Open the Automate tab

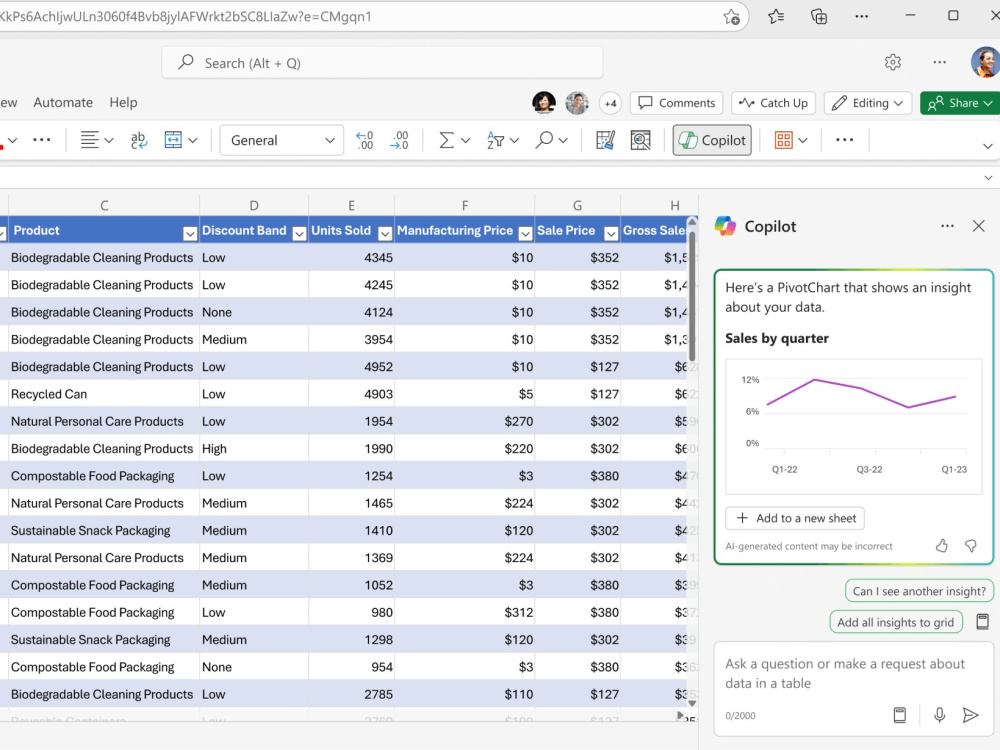[62, 103]
